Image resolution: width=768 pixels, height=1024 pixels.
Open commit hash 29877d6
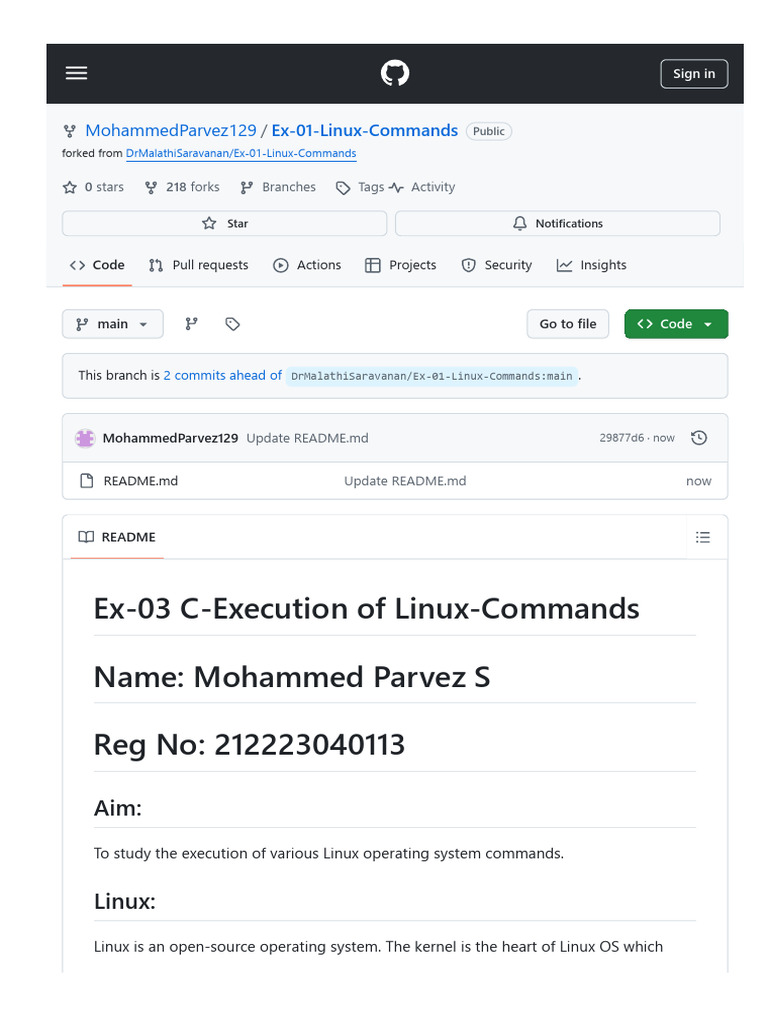622,438
